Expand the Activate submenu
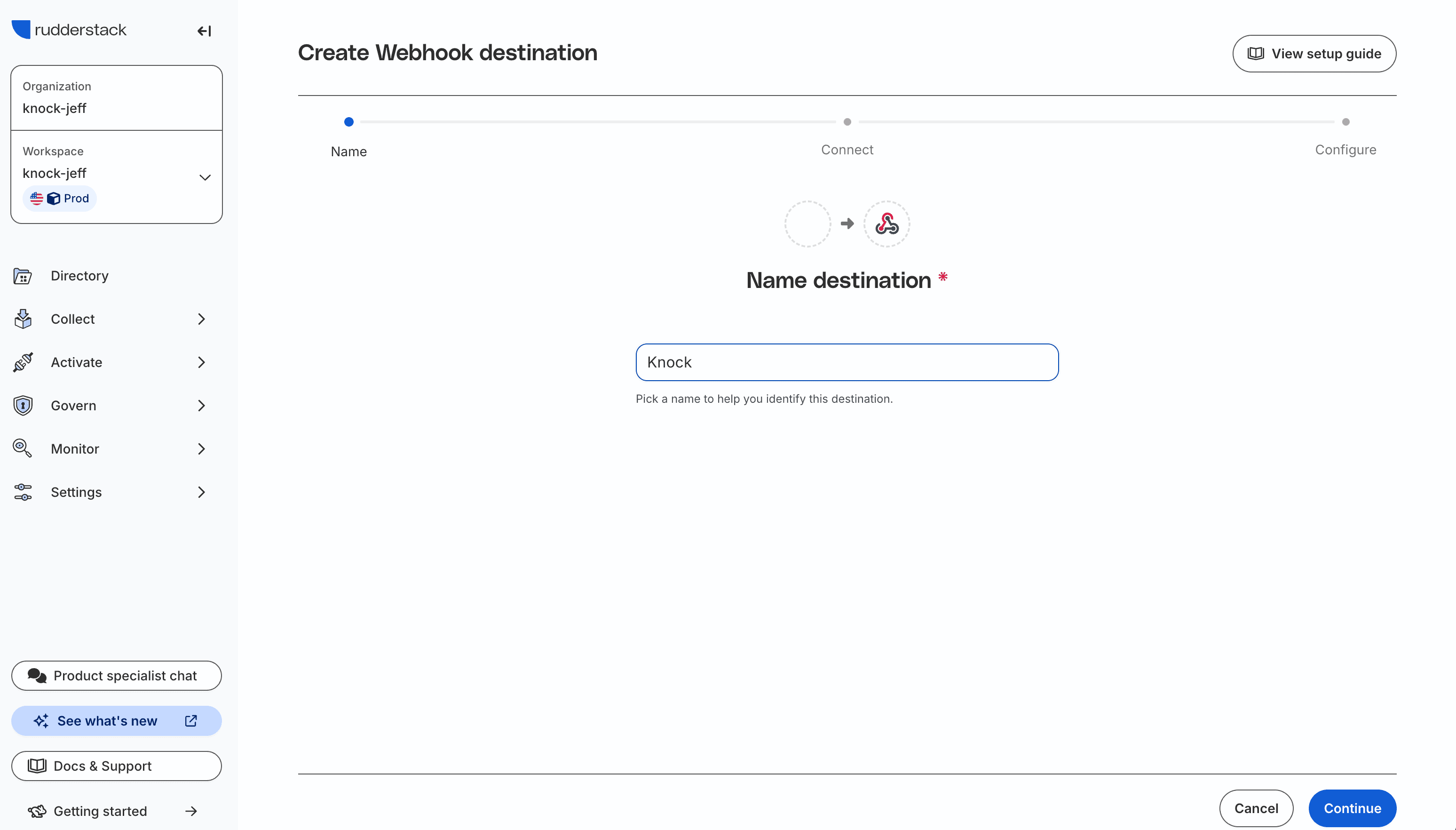This screenshot has width=1456, height=830. [201, 362]
